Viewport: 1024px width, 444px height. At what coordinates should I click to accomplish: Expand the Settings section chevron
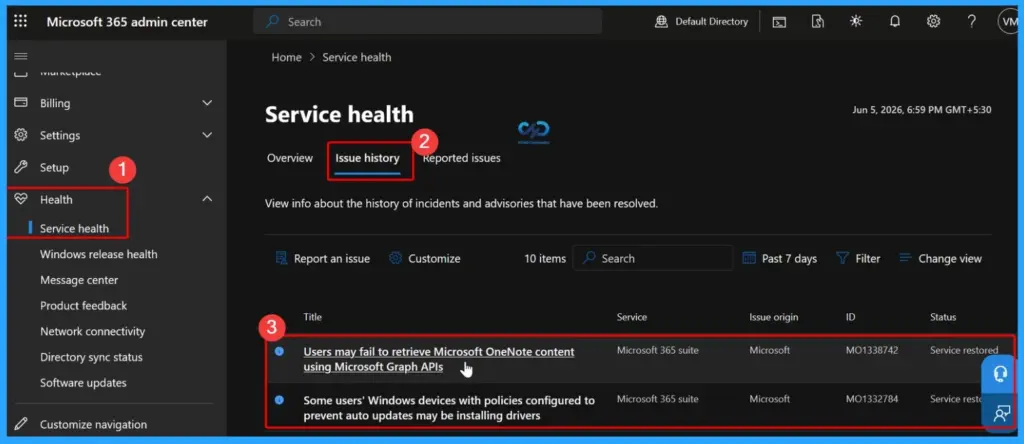click(207, 135)
